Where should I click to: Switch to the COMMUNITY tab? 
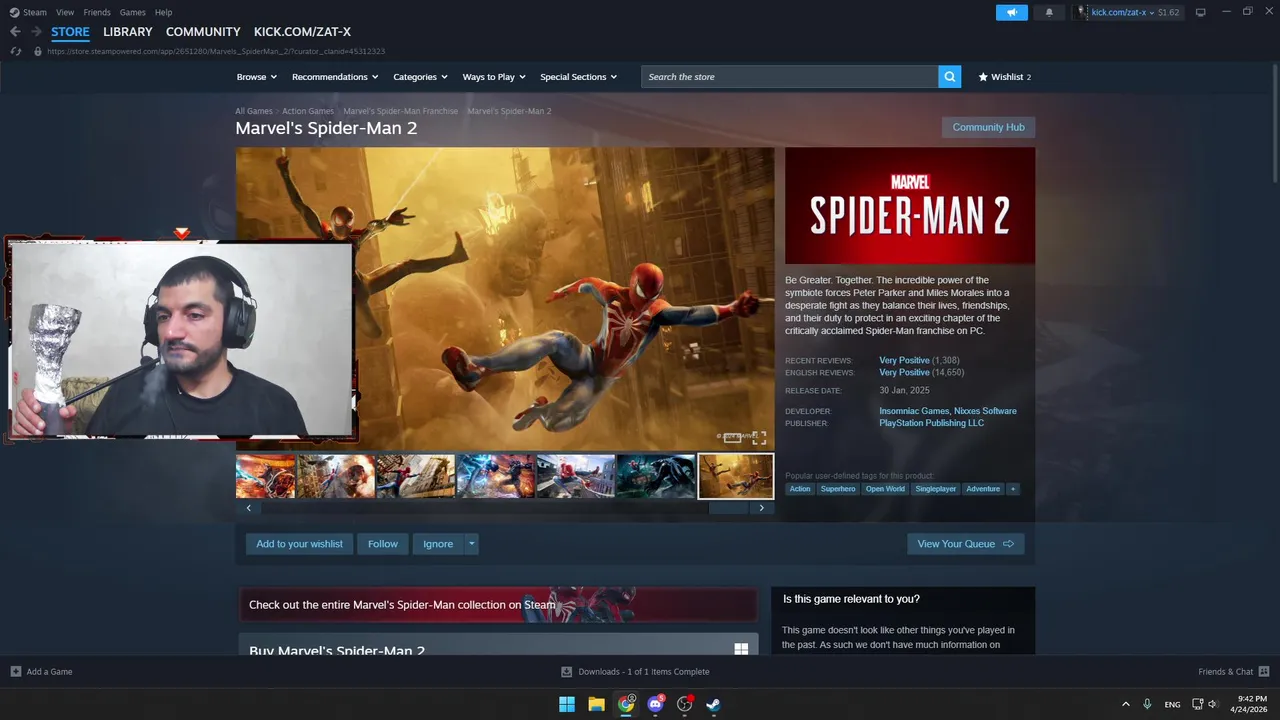(x=203, y=32)
